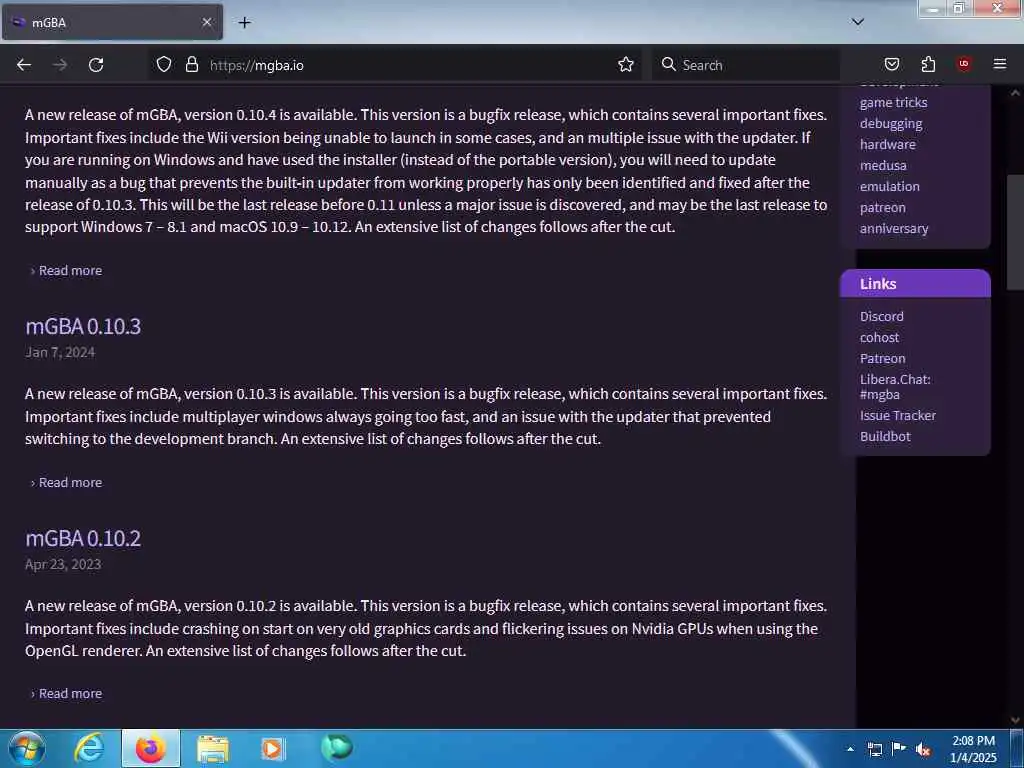Open the emulation tag
This screenshot has width=1024, height=768.
889,186
